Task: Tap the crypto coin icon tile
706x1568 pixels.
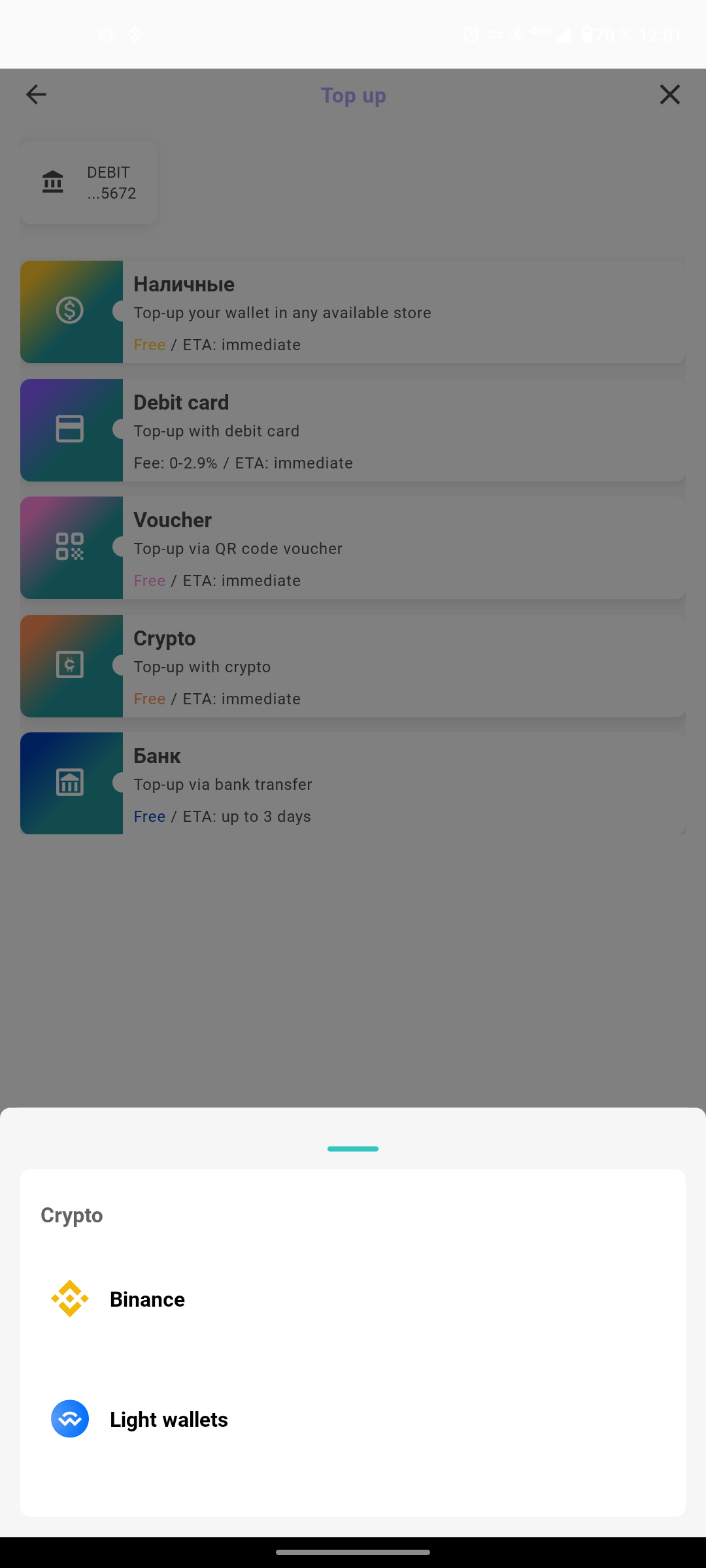Action: [x=71, y=666]
